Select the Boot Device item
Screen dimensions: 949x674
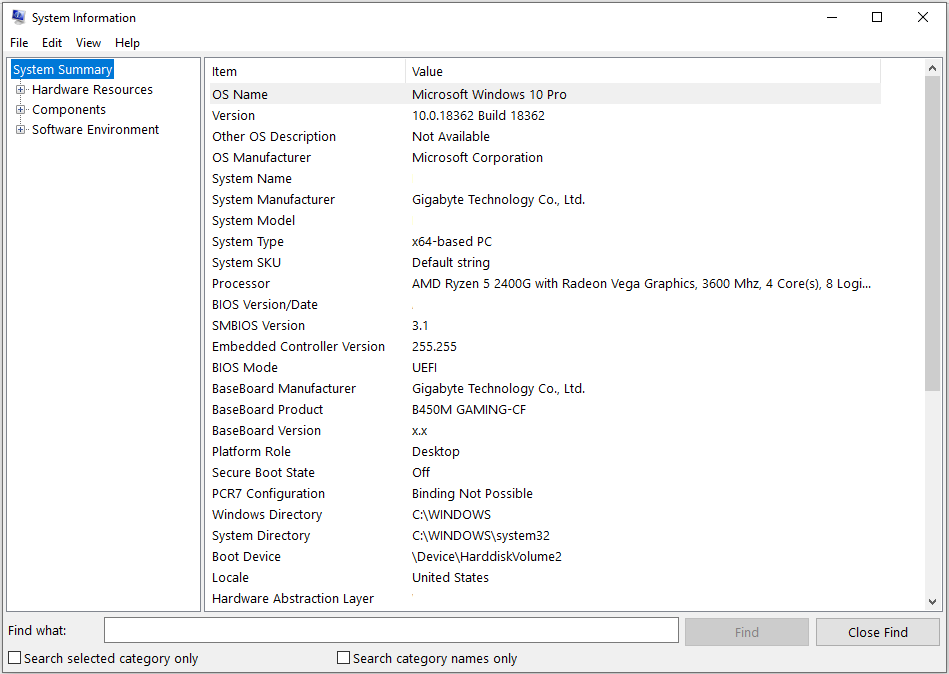[246, 557]
